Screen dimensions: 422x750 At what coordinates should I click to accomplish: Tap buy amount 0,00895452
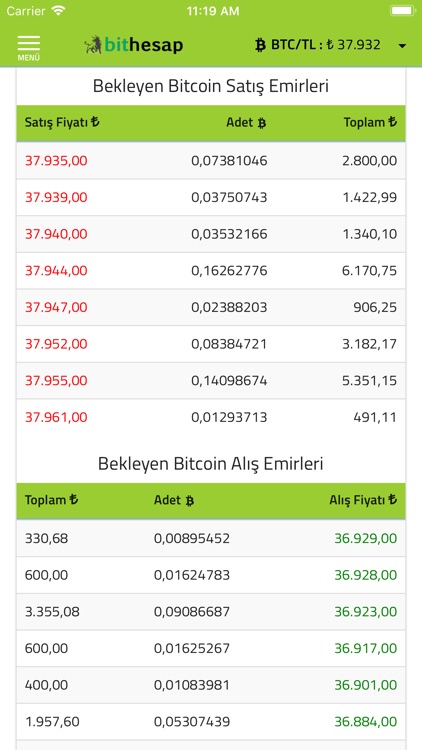coord(192,539)
